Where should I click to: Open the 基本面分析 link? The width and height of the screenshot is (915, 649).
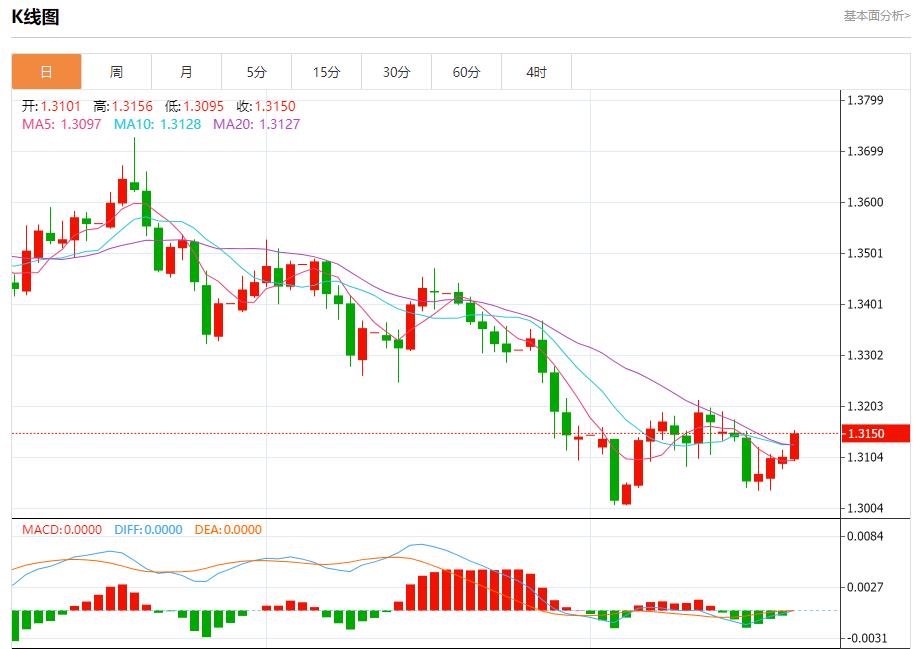(876, 16)
